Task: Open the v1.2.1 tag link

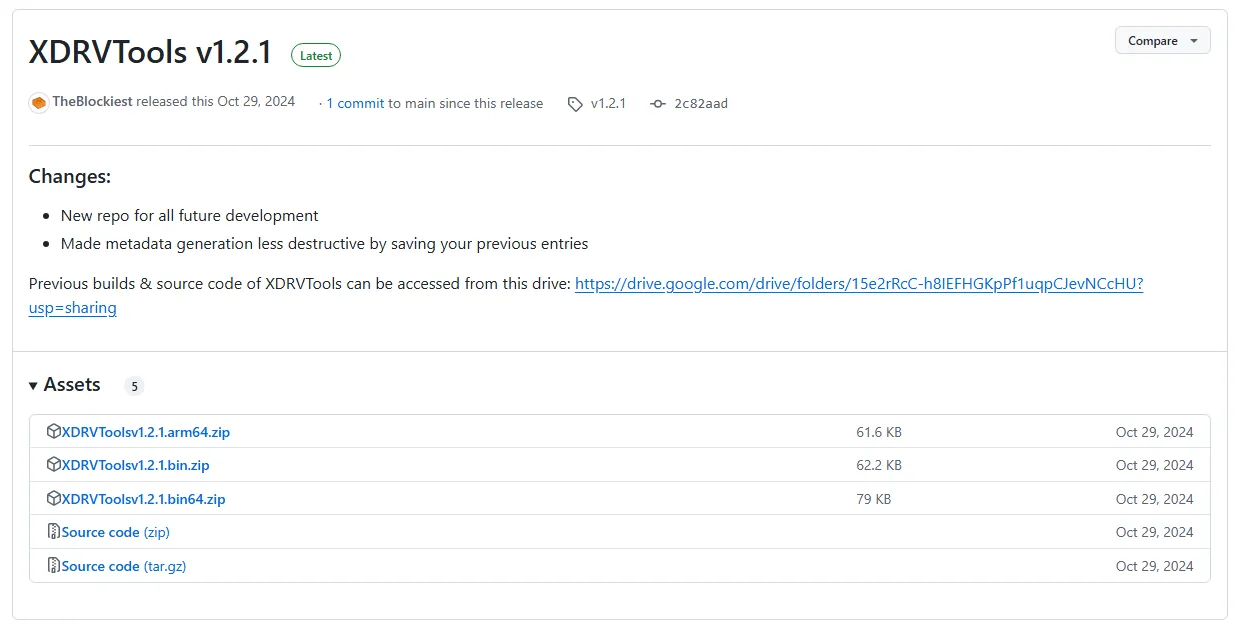Action: click(608, 104)
